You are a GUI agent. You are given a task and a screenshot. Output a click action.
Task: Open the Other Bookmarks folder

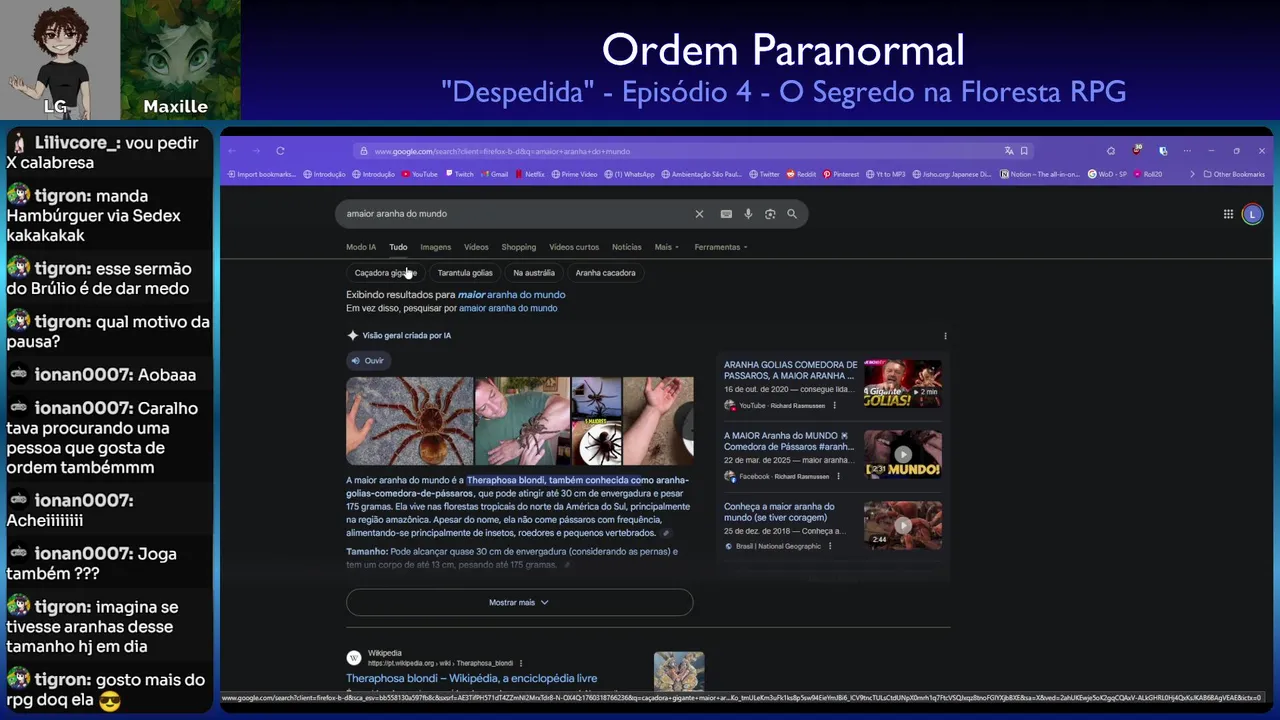coord(1234,174)
